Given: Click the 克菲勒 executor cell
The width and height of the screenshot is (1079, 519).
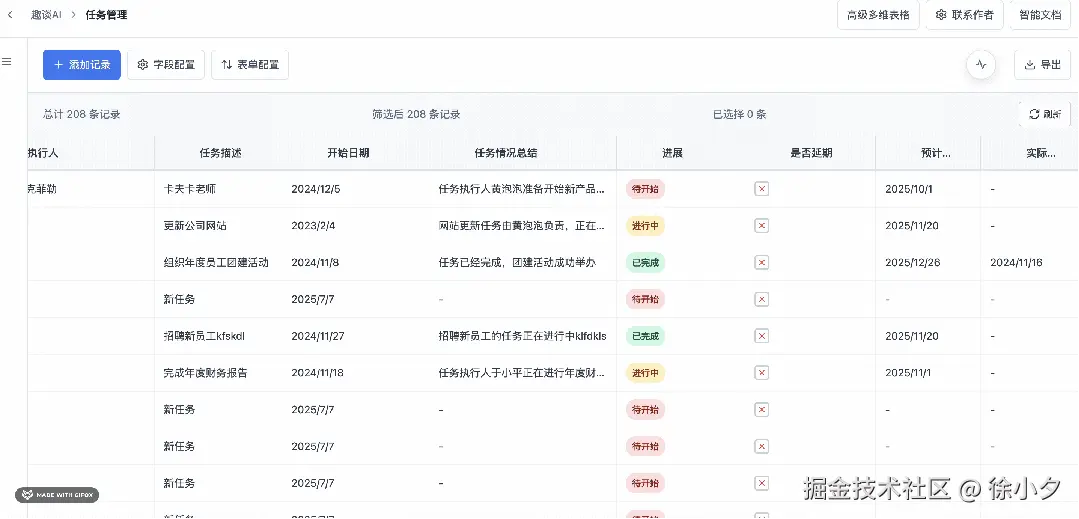Looking at the screenshot, I should coord(42,189).
